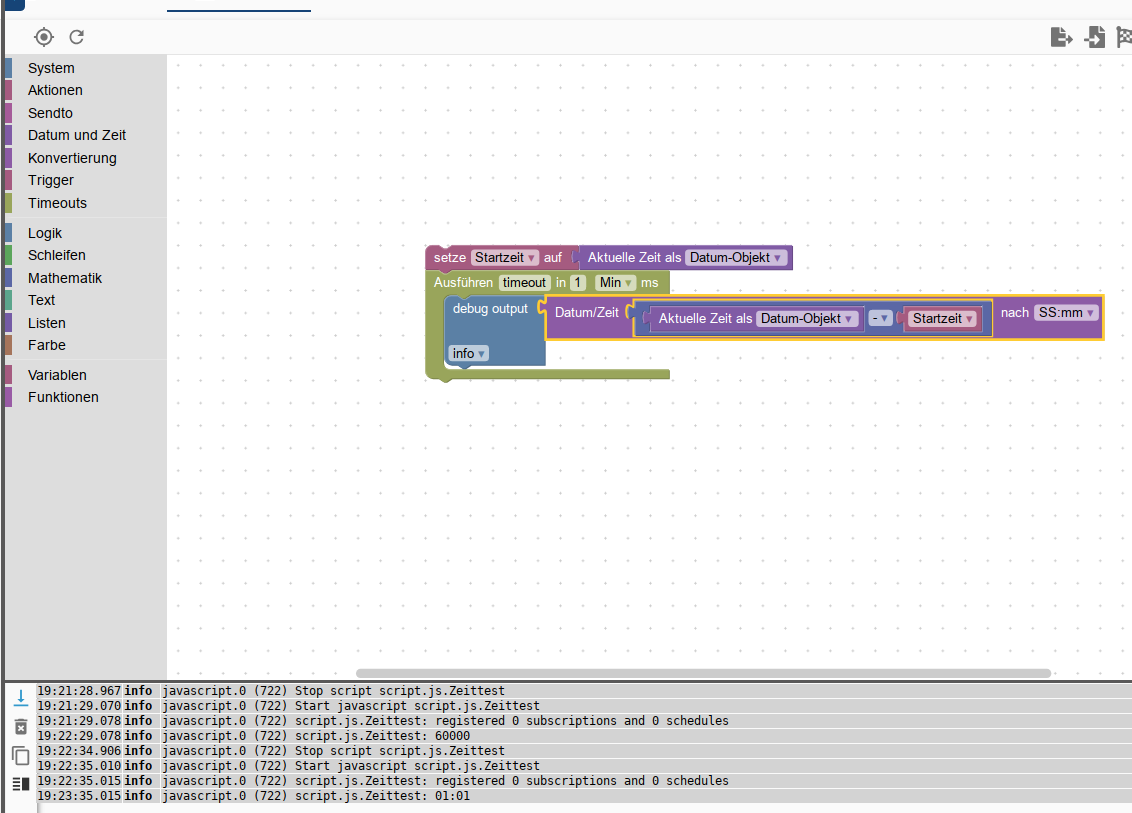Click the timeout delay value field showing 1
This screenshot has width=1132, height=813.
578,283
